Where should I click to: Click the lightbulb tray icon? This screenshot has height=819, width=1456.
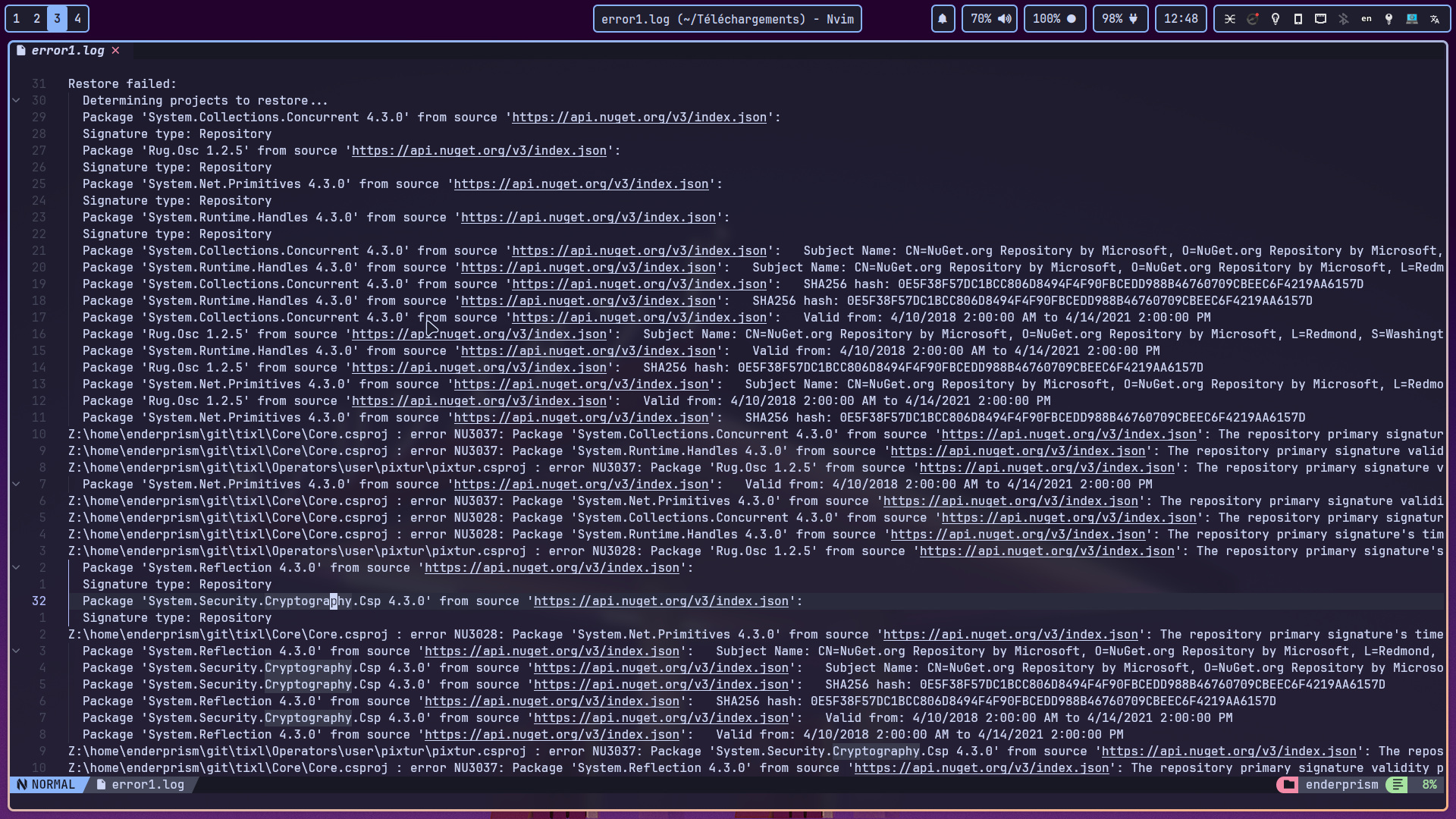click(1276, 19)
